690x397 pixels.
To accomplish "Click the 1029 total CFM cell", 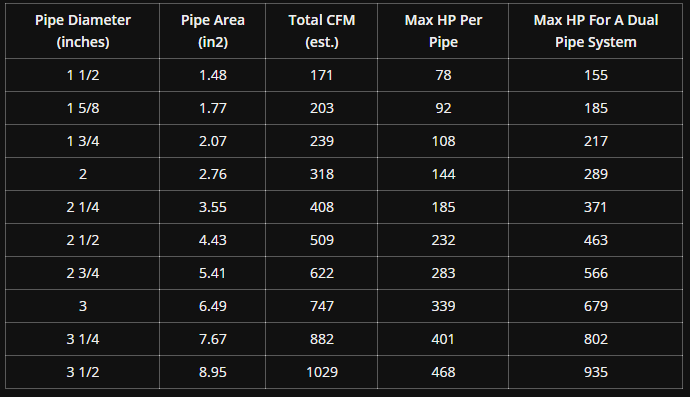I will [322, 372].
